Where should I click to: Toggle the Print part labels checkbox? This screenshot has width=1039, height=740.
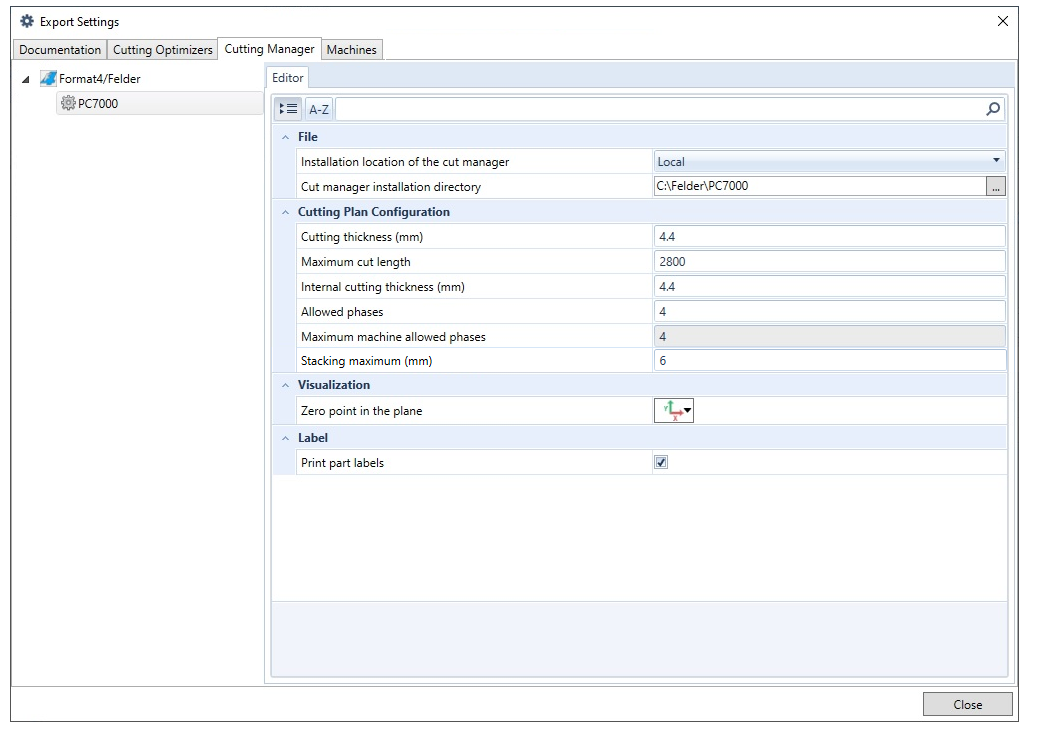[x=661, y=462]
